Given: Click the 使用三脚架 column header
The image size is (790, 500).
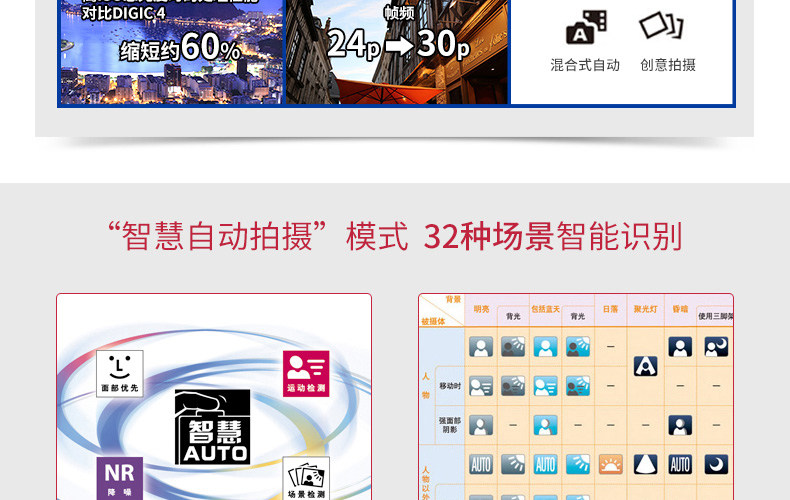Looking at the screenshot, I should click(x=715, y=316).
